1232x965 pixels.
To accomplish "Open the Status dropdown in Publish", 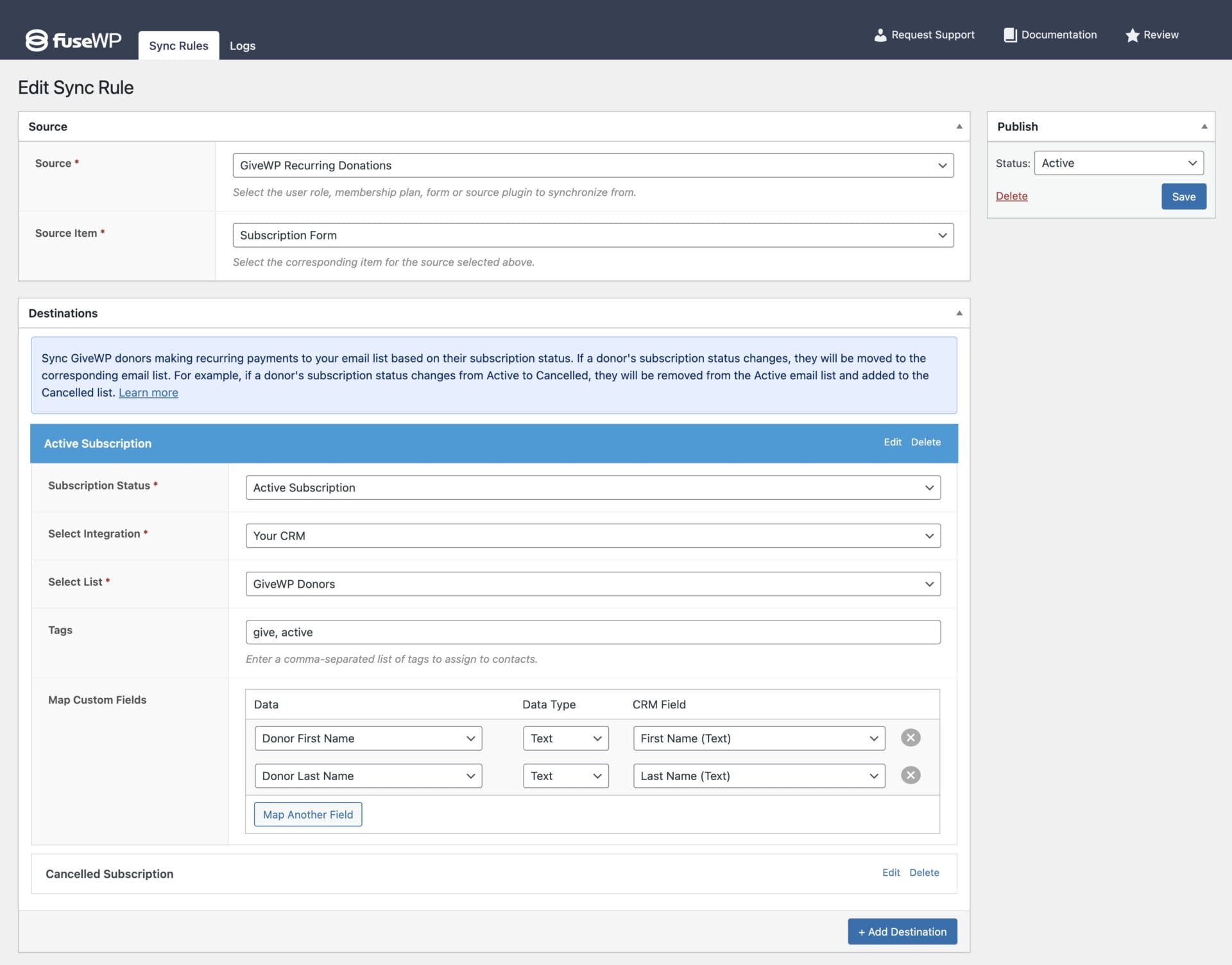I will 1118,163.
